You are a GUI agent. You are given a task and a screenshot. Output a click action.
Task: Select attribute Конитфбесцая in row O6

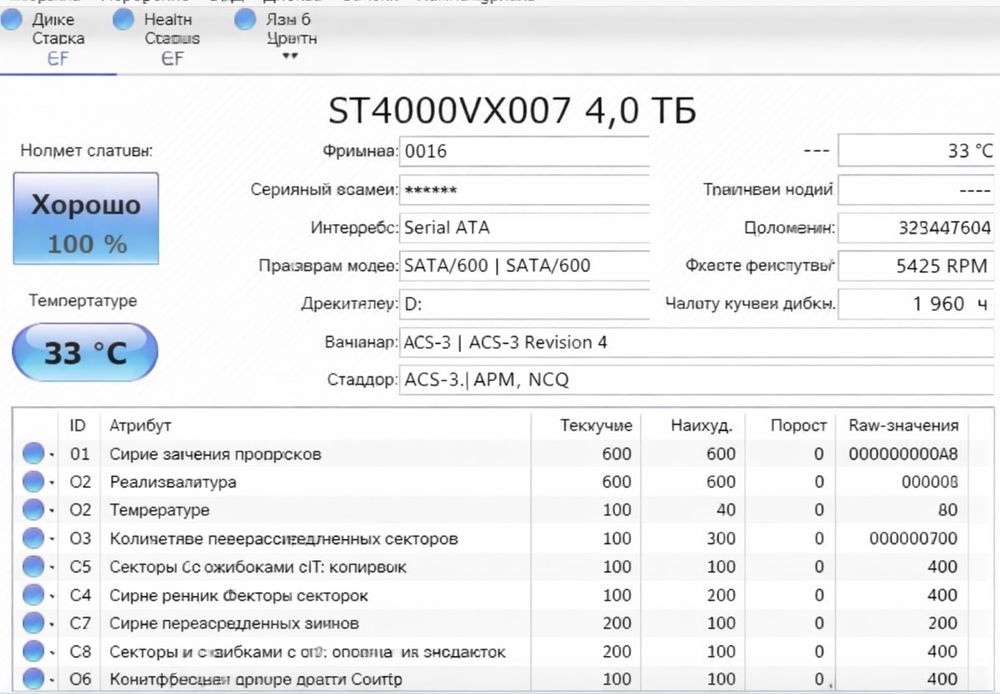tap(256, 679)
